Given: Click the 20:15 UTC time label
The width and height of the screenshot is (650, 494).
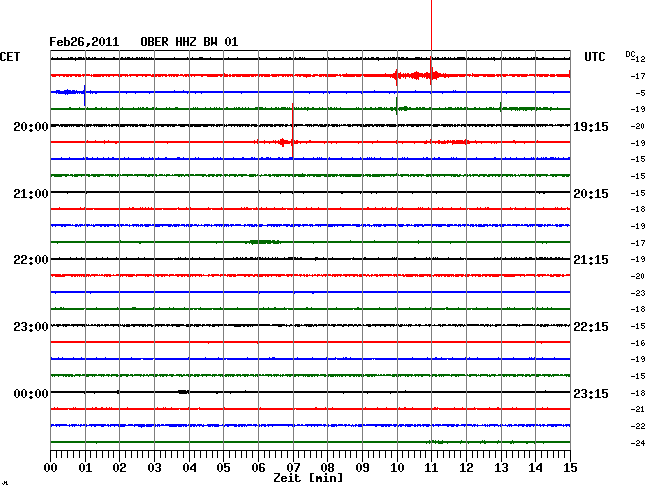Looking at the screenshot, I should [591, 194].
